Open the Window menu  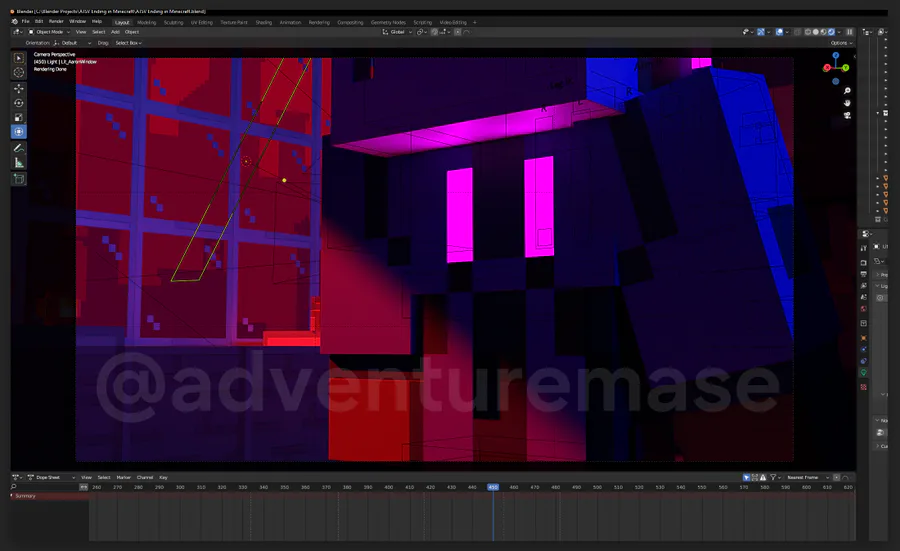tap(77, 21)
